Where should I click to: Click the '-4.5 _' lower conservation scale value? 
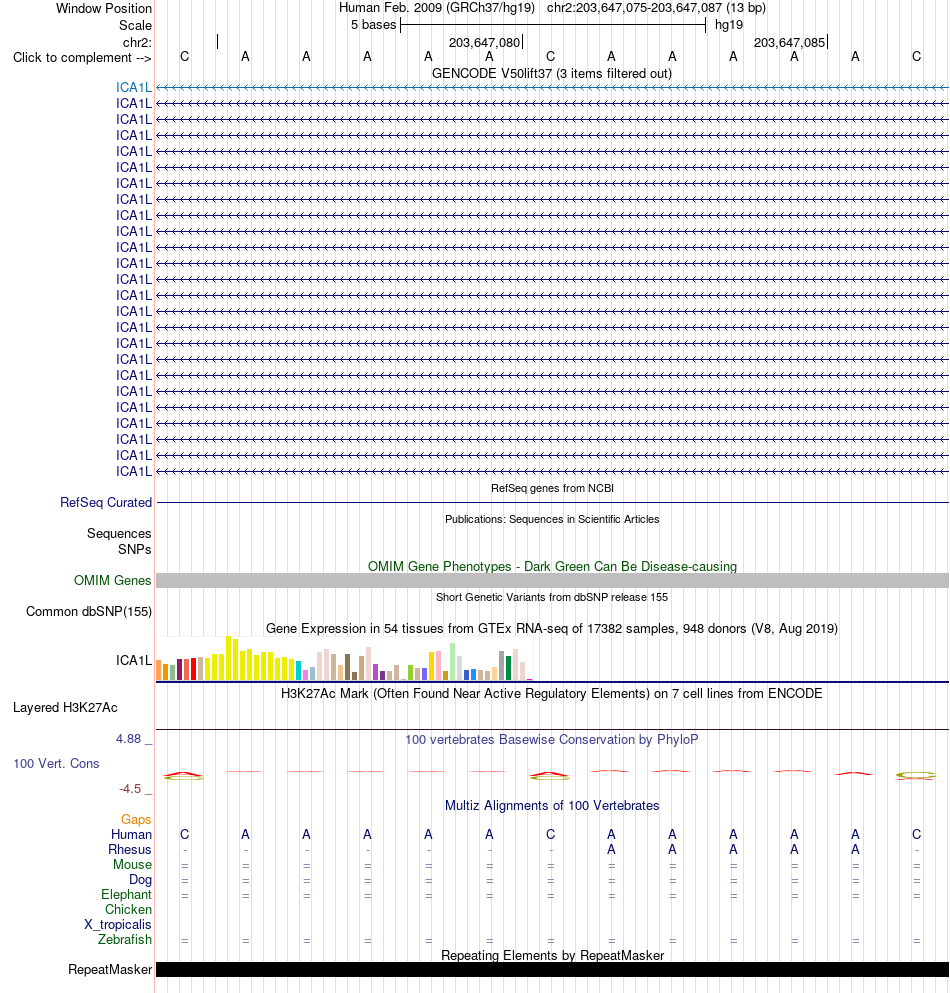(136, 788)
